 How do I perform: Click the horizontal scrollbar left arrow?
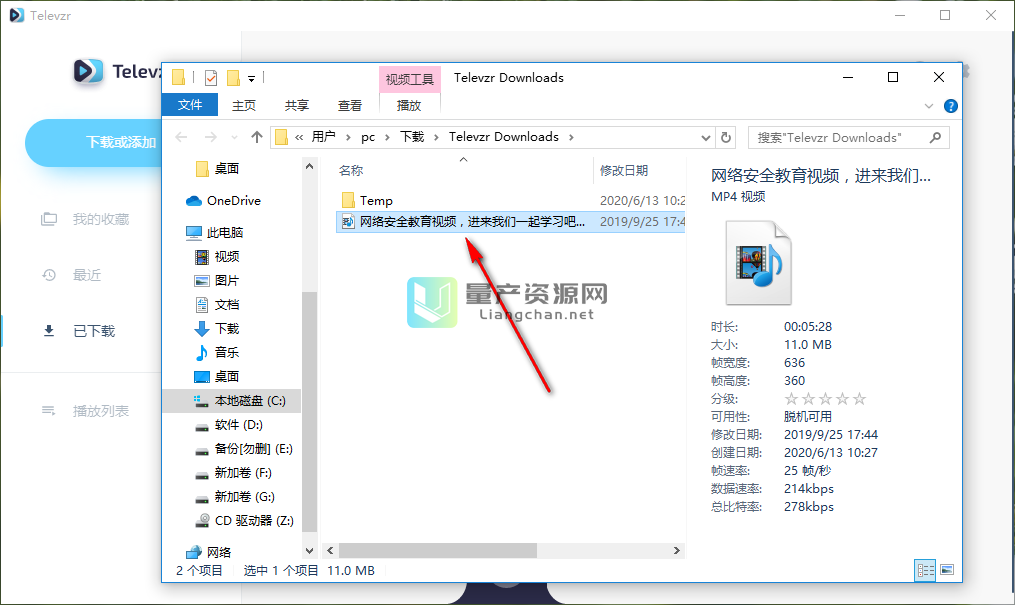pyautogui.click(x=330, y=551)
